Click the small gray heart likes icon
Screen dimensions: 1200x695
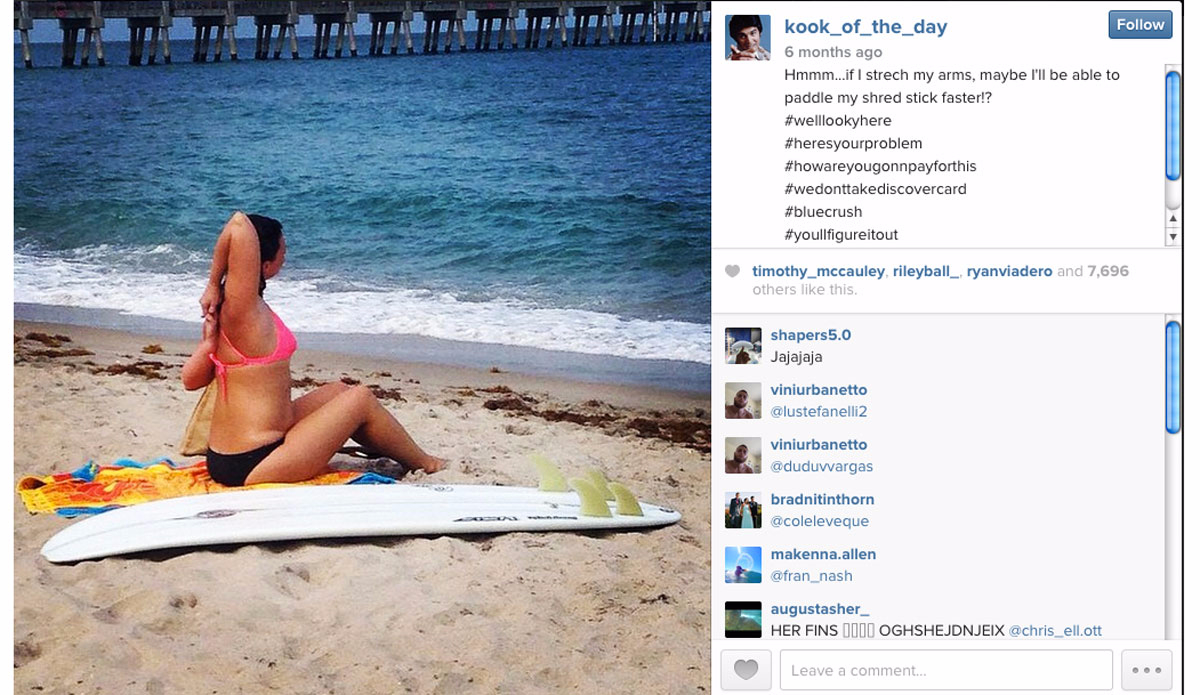point(733,271)
